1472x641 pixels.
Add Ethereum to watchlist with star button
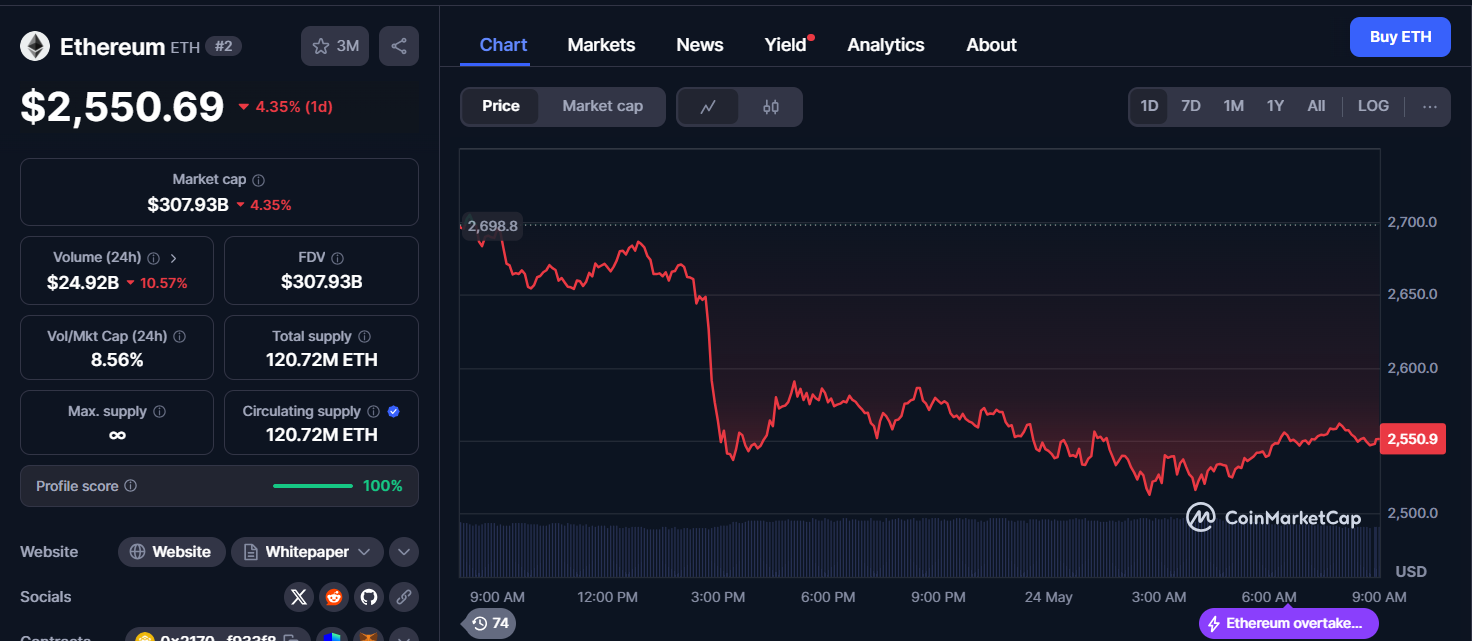(335, 46)
